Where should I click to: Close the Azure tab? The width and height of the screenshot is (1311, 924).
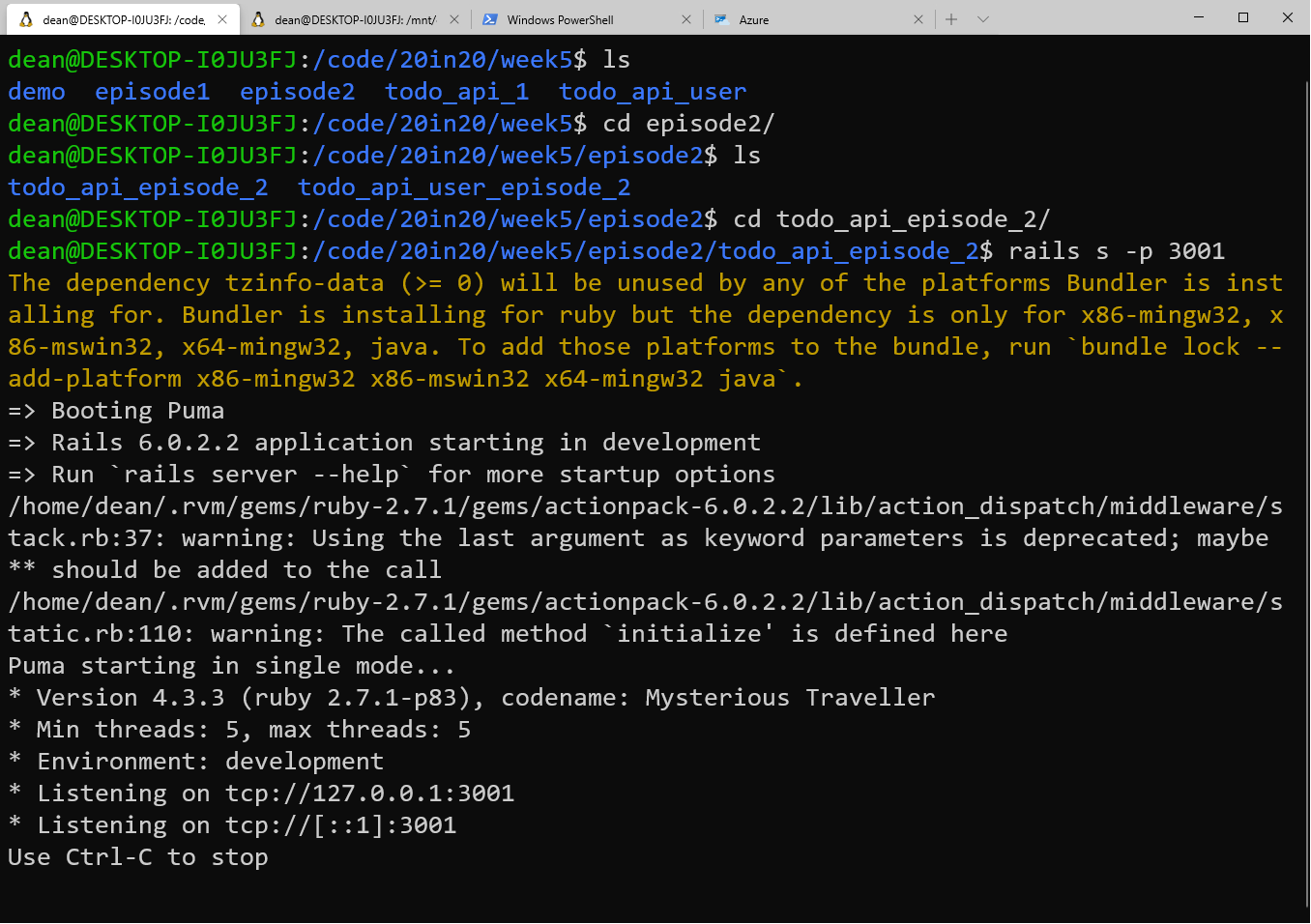918,19
